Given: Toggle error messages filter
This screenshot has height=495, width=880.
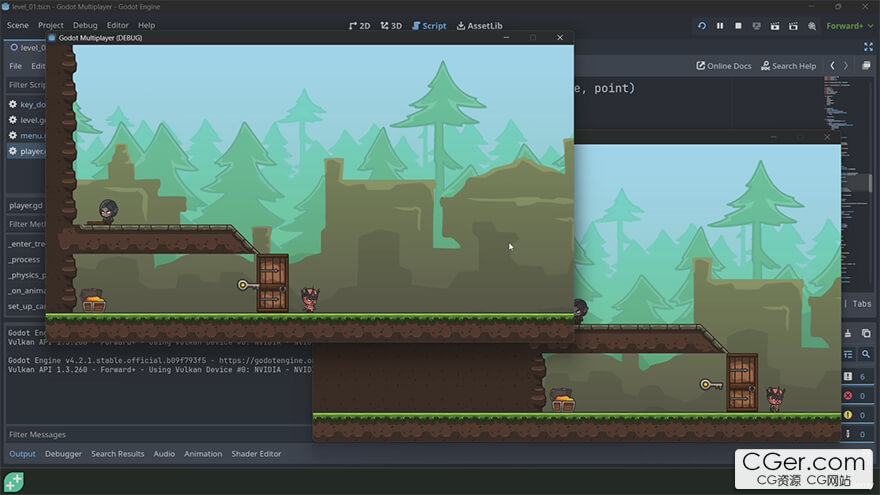Looking at the screenshot, I should click(856, 396).
